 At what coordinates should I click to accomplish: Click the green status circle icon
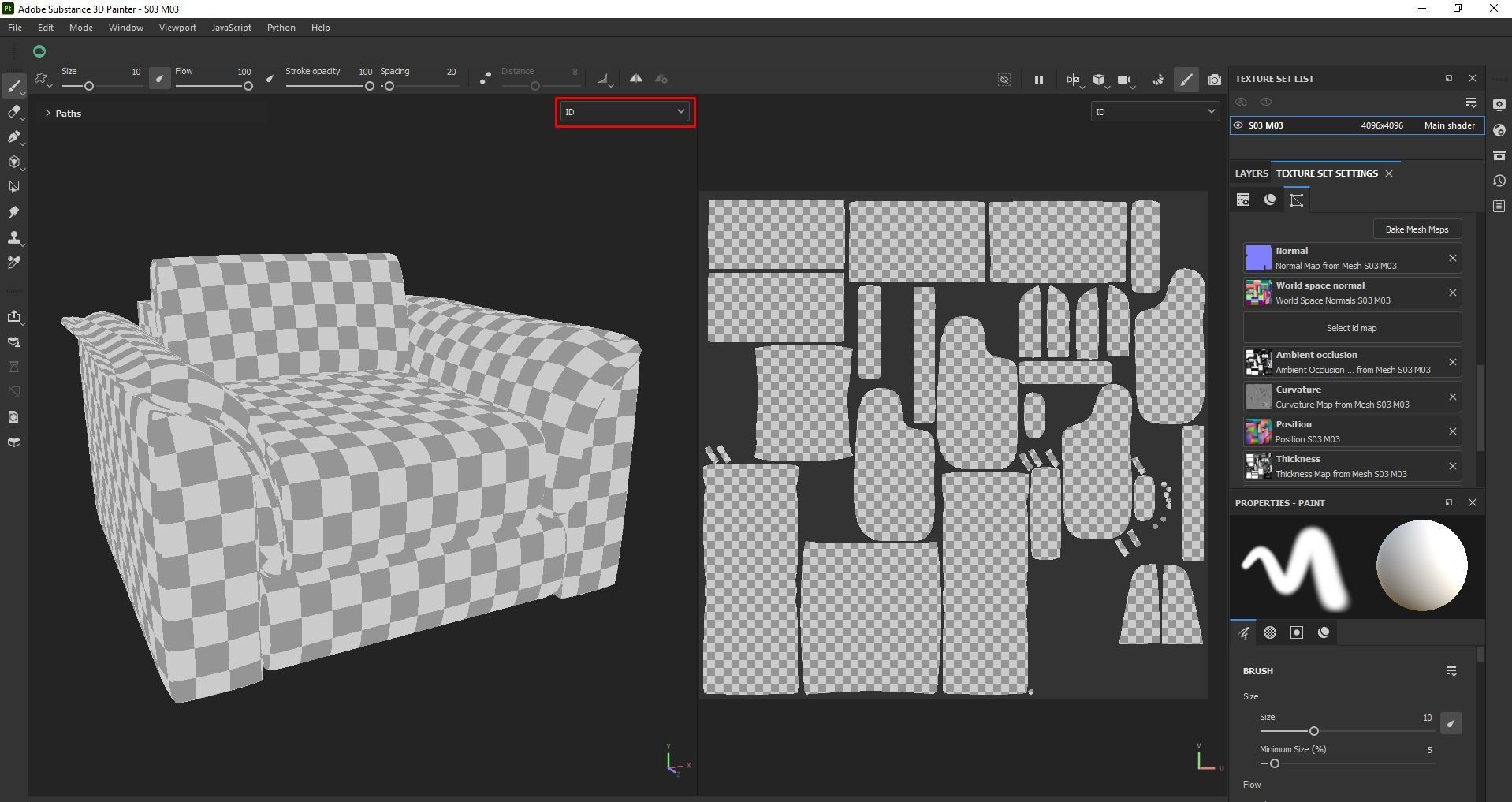[39, 52]
